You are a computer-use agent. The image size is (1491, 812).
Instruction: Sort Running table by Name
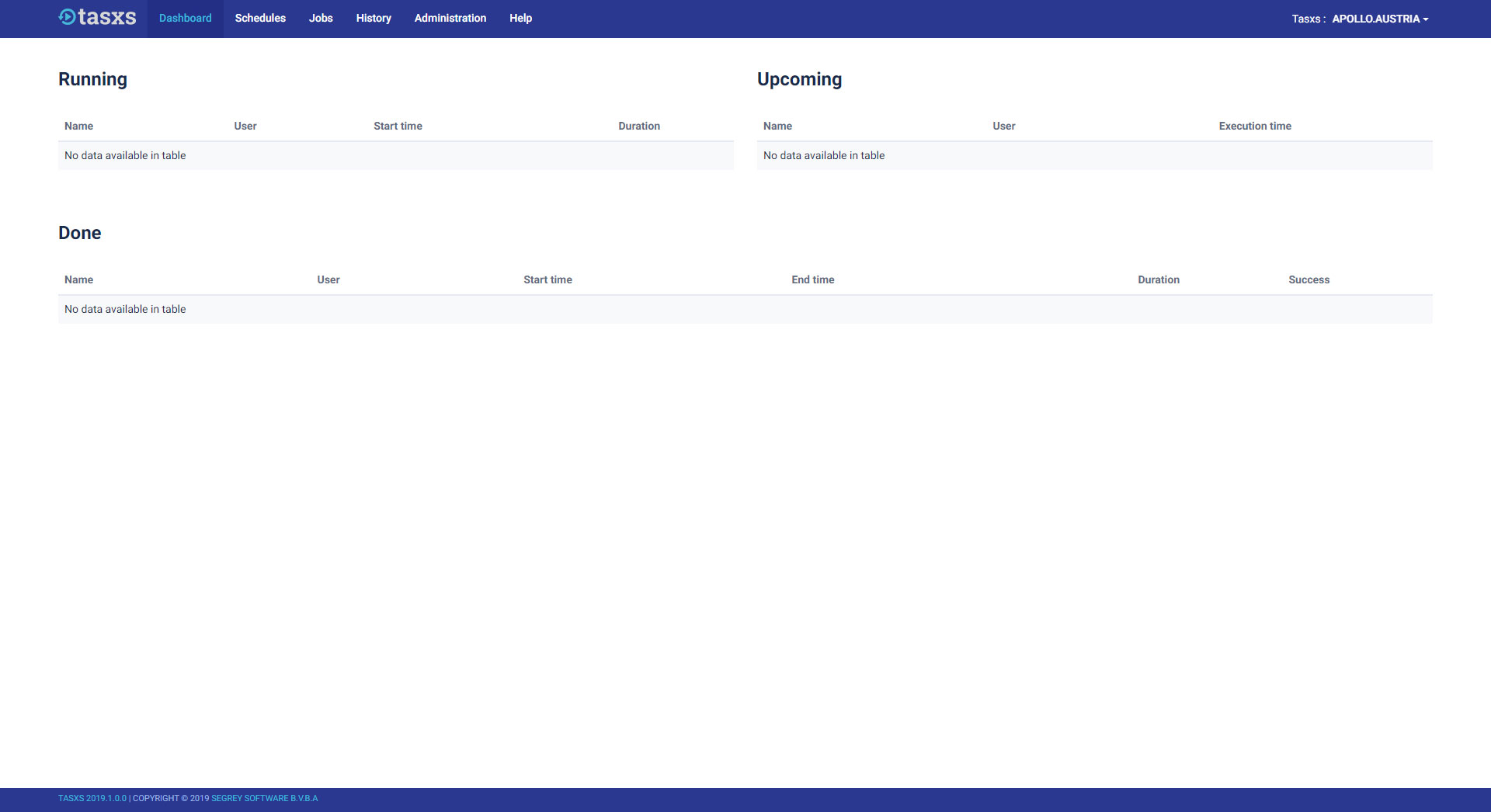(78, 126)
